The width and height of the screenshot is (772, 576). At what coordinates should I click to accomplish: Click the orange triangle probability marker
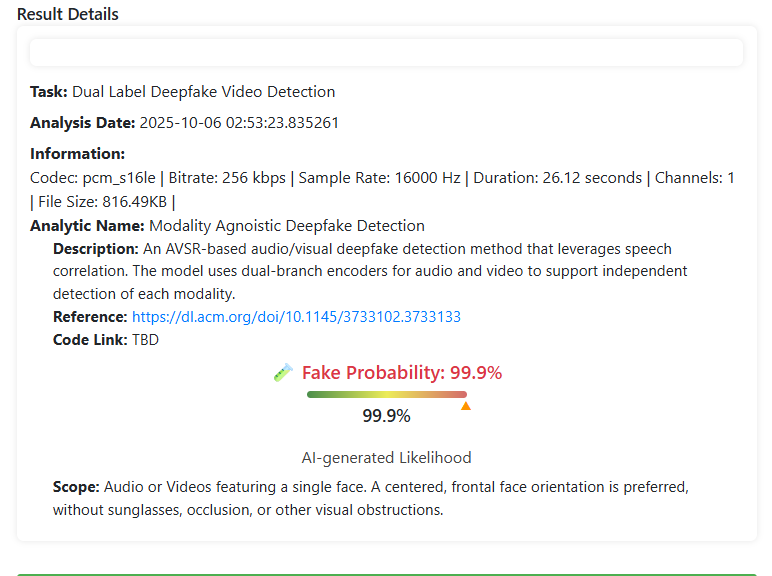click(466, 406)
